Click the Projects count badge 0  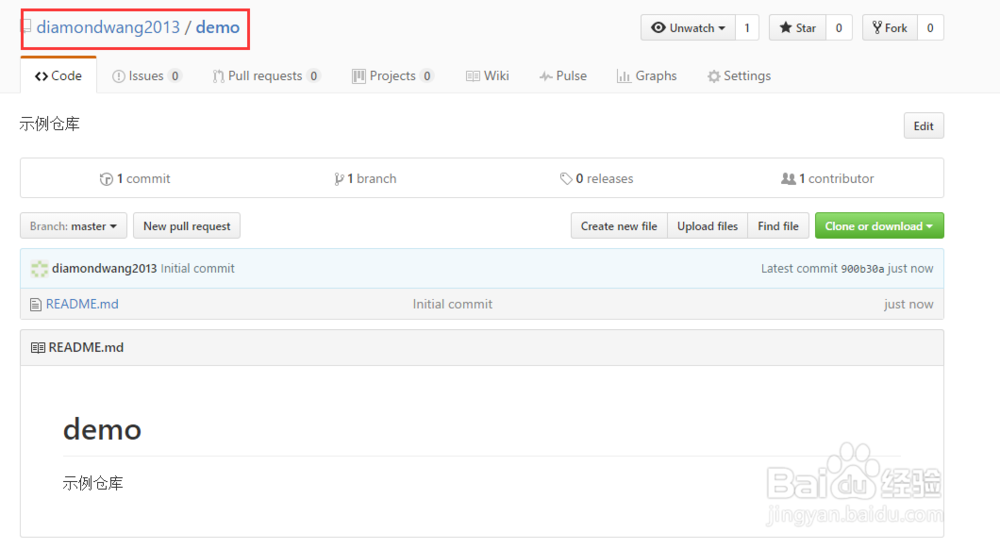click(427, 77)
